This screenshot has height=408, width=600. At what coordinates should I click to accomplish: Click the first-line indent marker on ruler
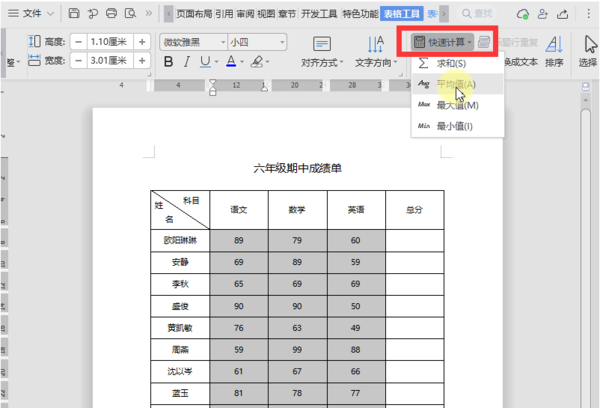coord(213,82)
